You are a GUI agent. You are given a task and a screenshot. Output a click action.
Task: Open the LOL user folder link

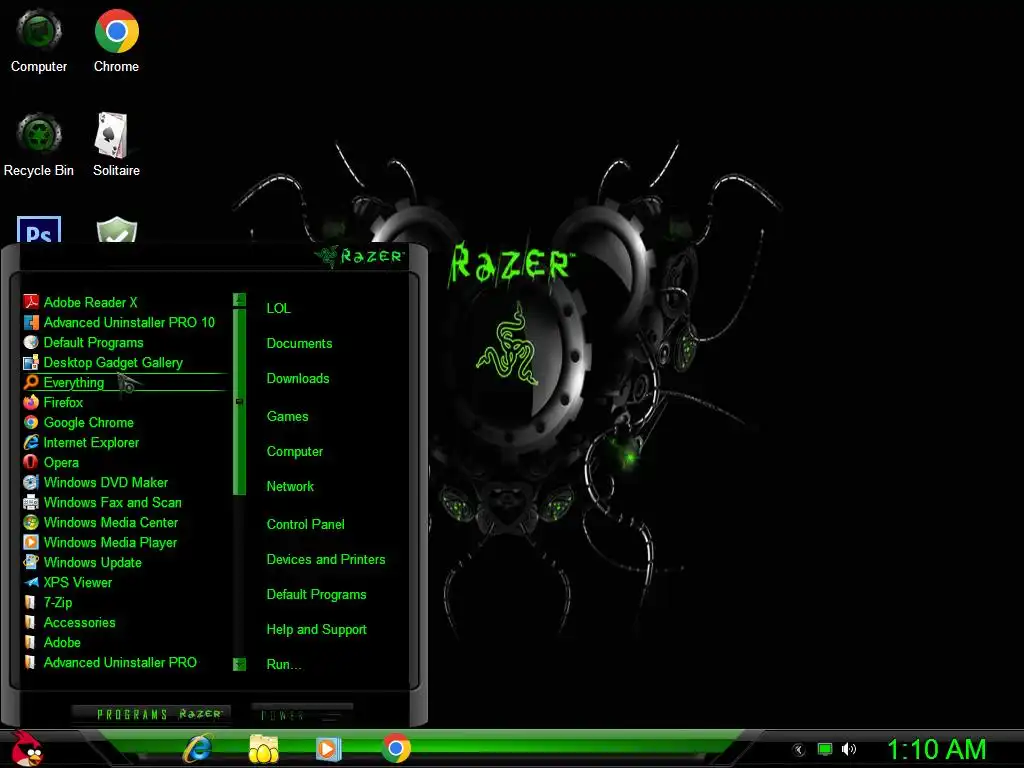[x=278, y=308]
